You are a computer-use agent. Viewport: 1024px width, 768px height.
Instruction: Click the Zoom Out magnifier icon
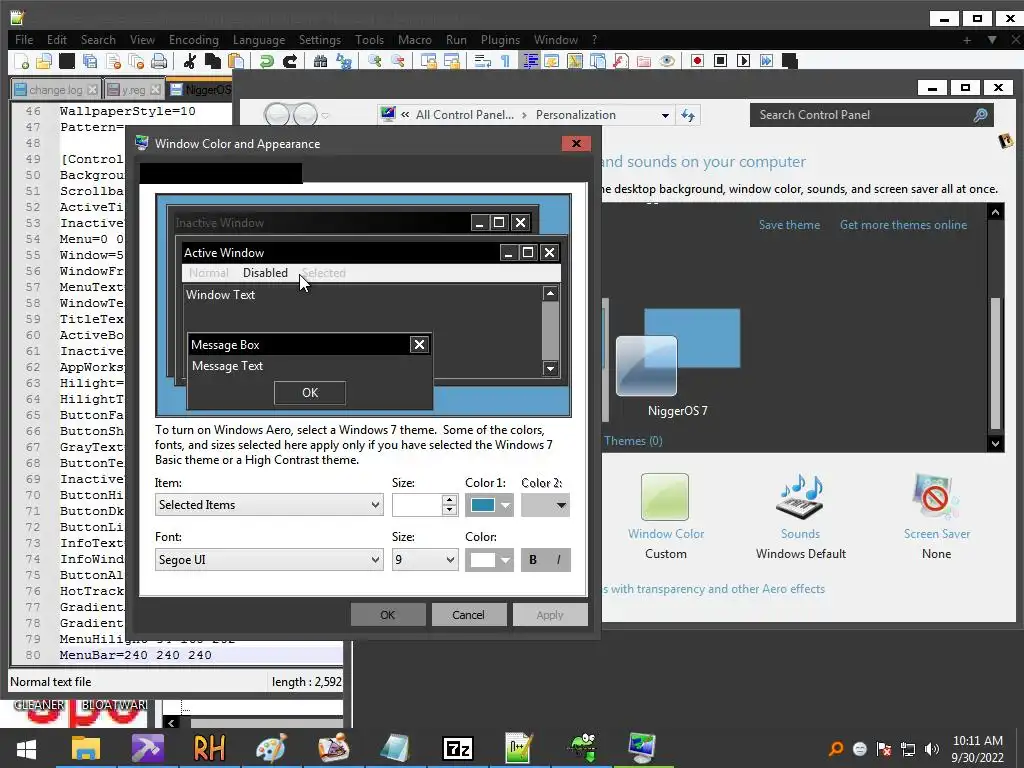click(x=398, y=61)
